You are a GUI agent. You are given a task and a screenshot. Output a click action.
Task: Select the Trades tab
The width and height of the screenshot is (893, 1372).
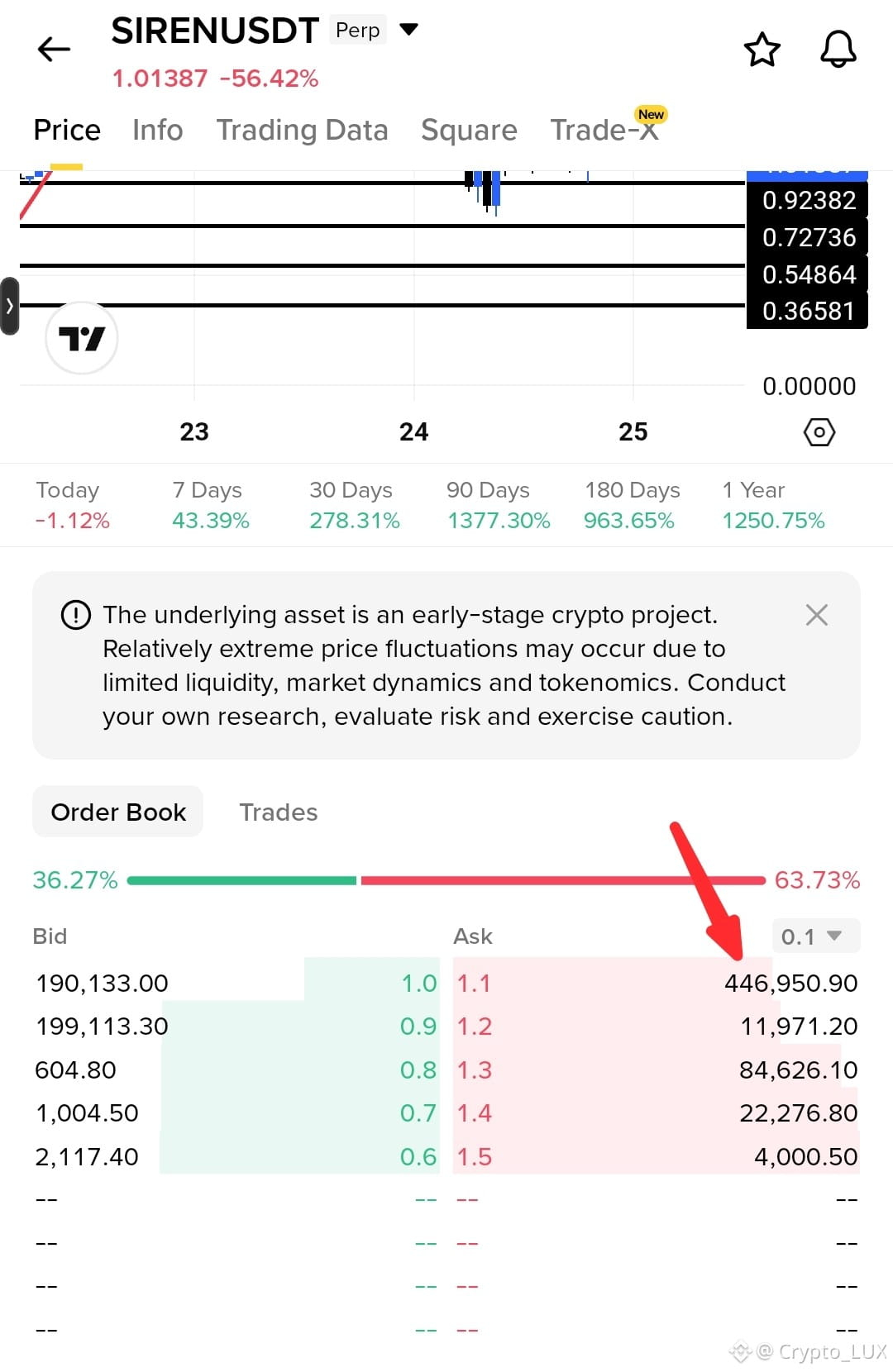(278, 812)
